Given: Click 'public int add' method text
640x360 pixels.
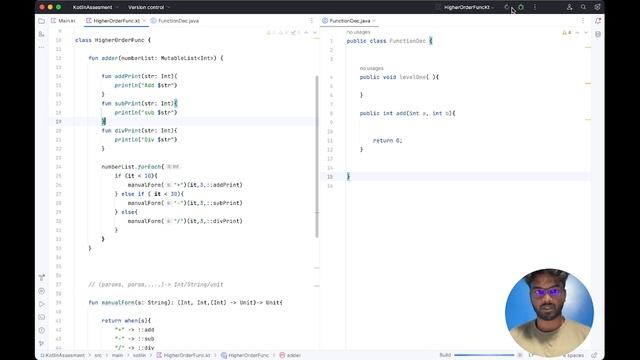Looking at the screenshot, I should tap(383, 113).
